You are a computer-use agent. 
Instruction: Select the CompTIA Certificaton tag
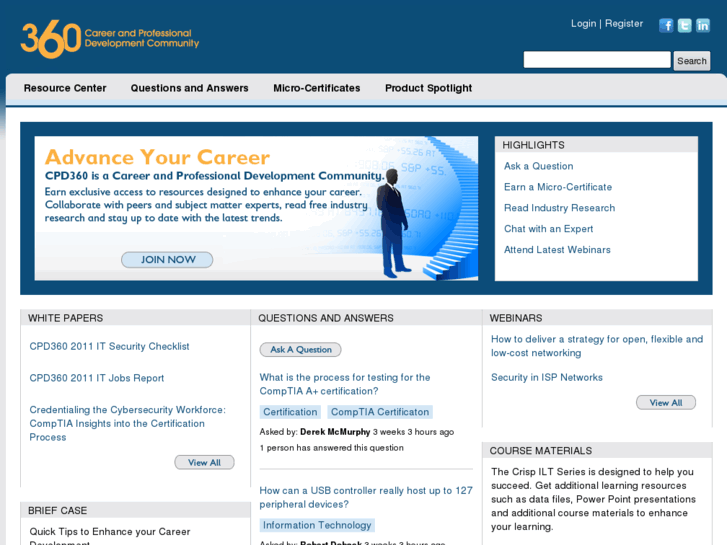pyautogui.click(x=380, y=412)
